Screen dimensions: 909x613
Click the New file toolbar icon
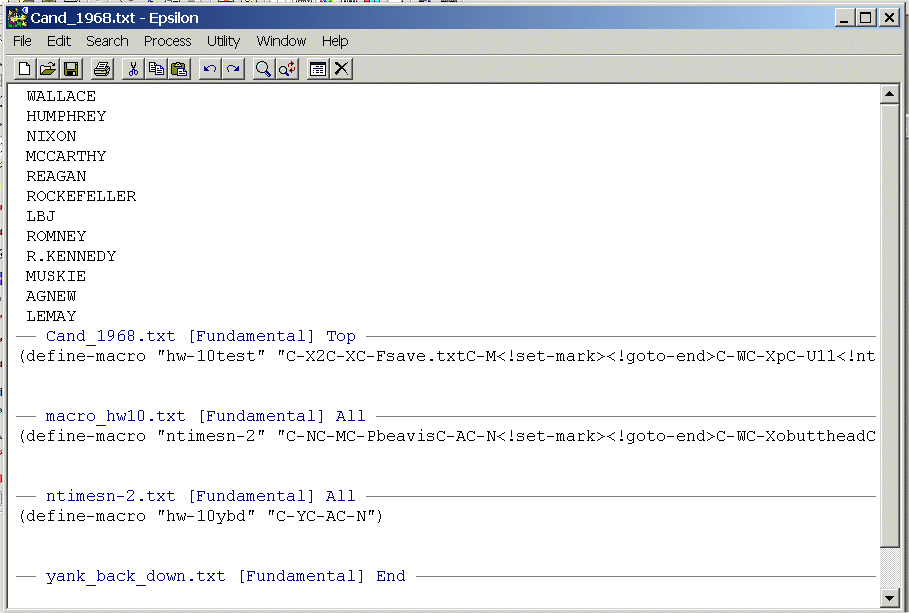point(25,68)
